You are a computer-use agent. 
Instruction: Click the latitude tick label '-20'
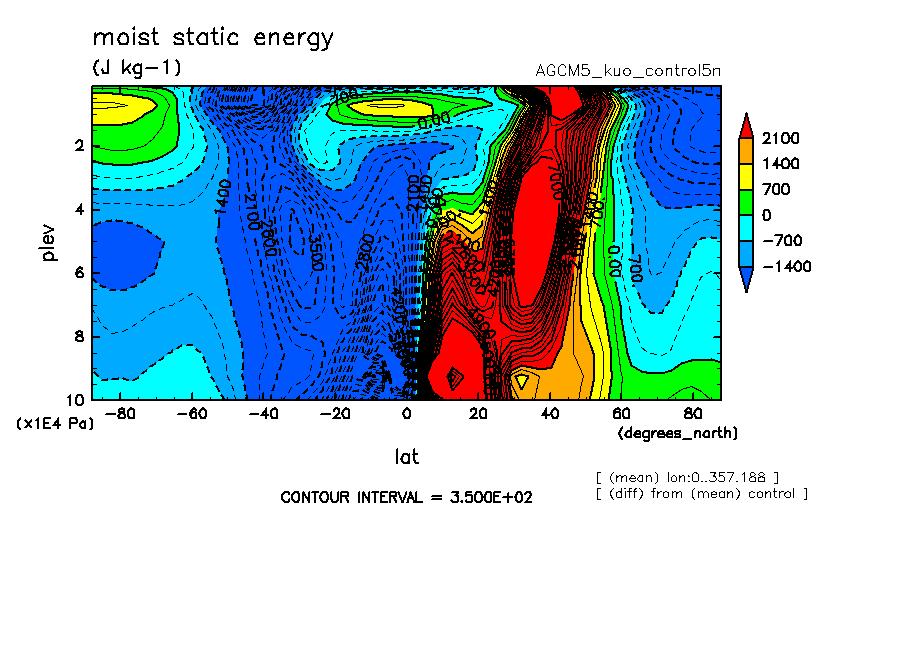pos(334,414)
